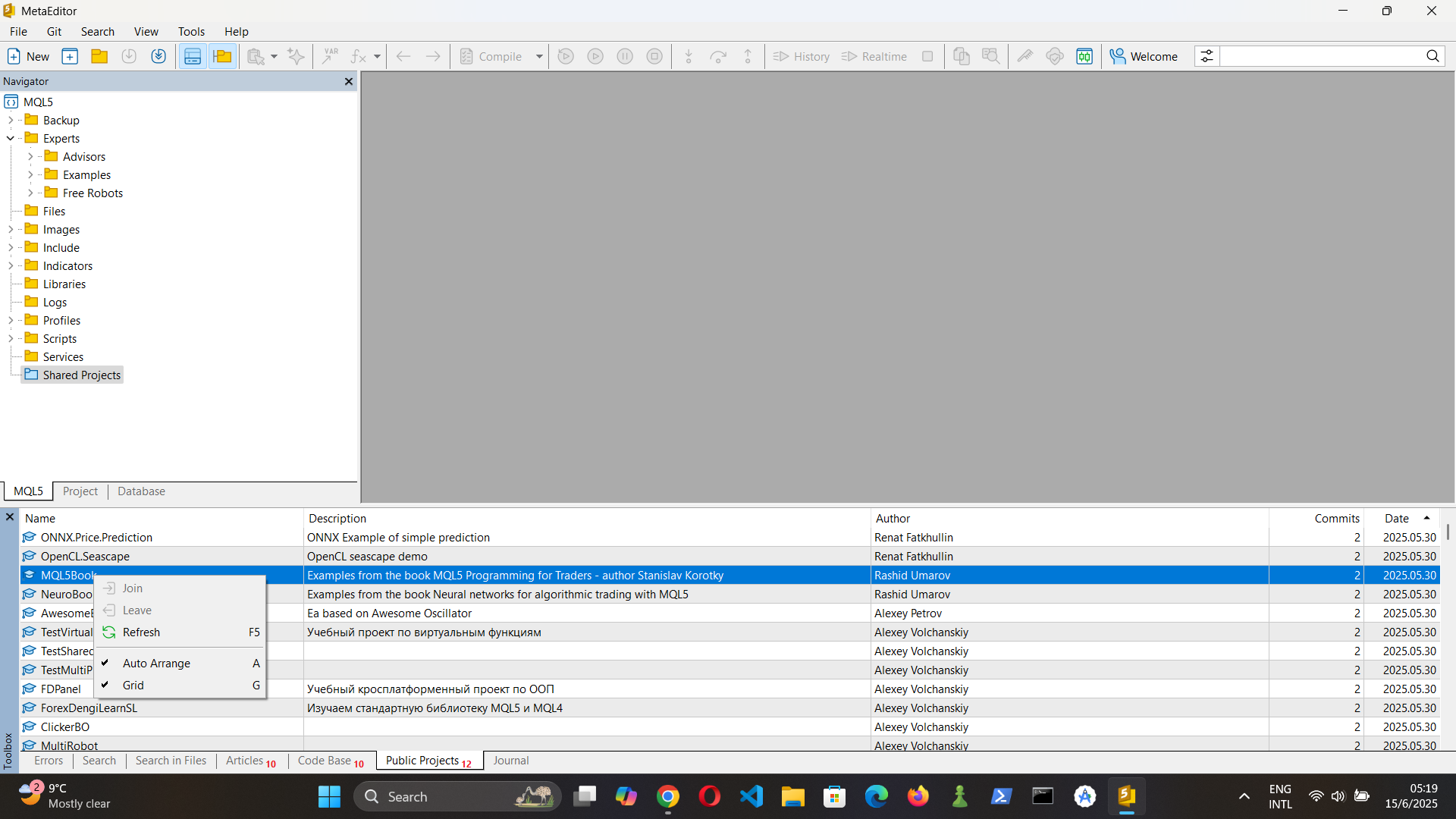The width and height of the screenshot is (1456, 819).
Task: Click the VAR list icon
Action: 331,56
